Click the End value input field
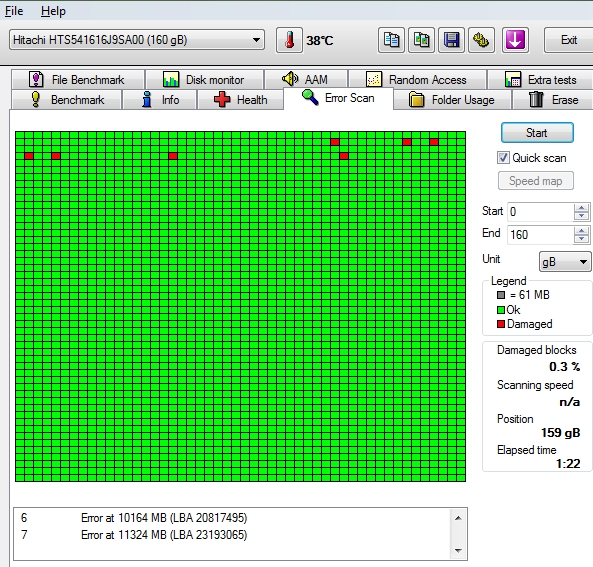593x567 pixels. (x=540, y=235)
